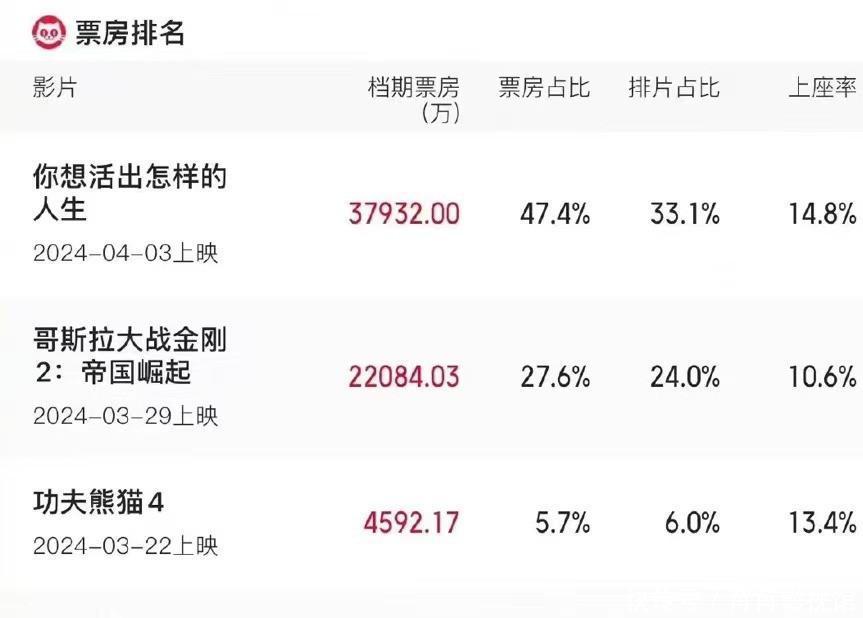Viewport: 863px width, 618px height.
Task: Open movie 哥斯拉大战金刚2：帝国崛起
Action: [130, 356]
